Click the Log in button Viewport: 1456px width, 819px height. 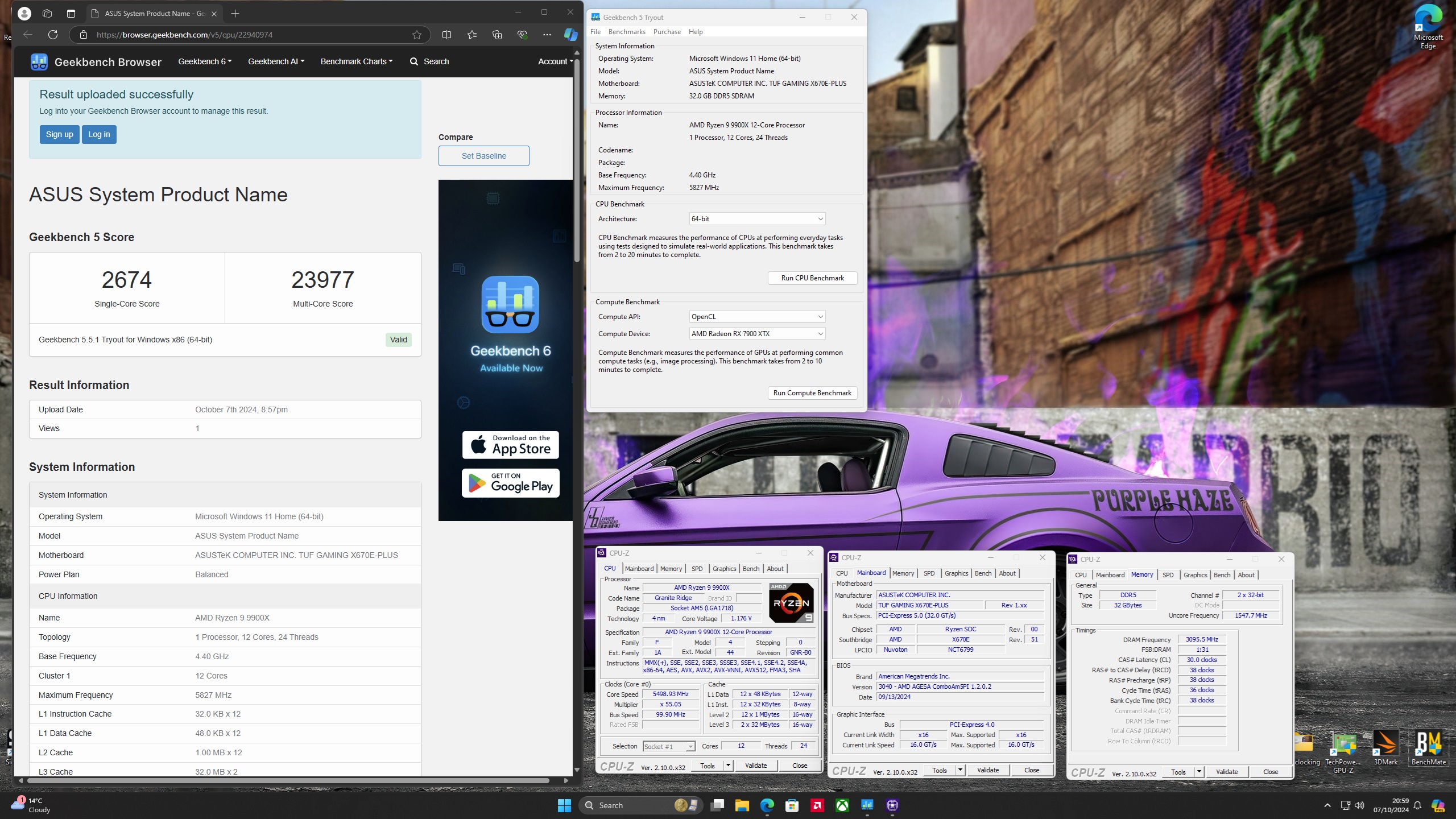tap(99, 135)
